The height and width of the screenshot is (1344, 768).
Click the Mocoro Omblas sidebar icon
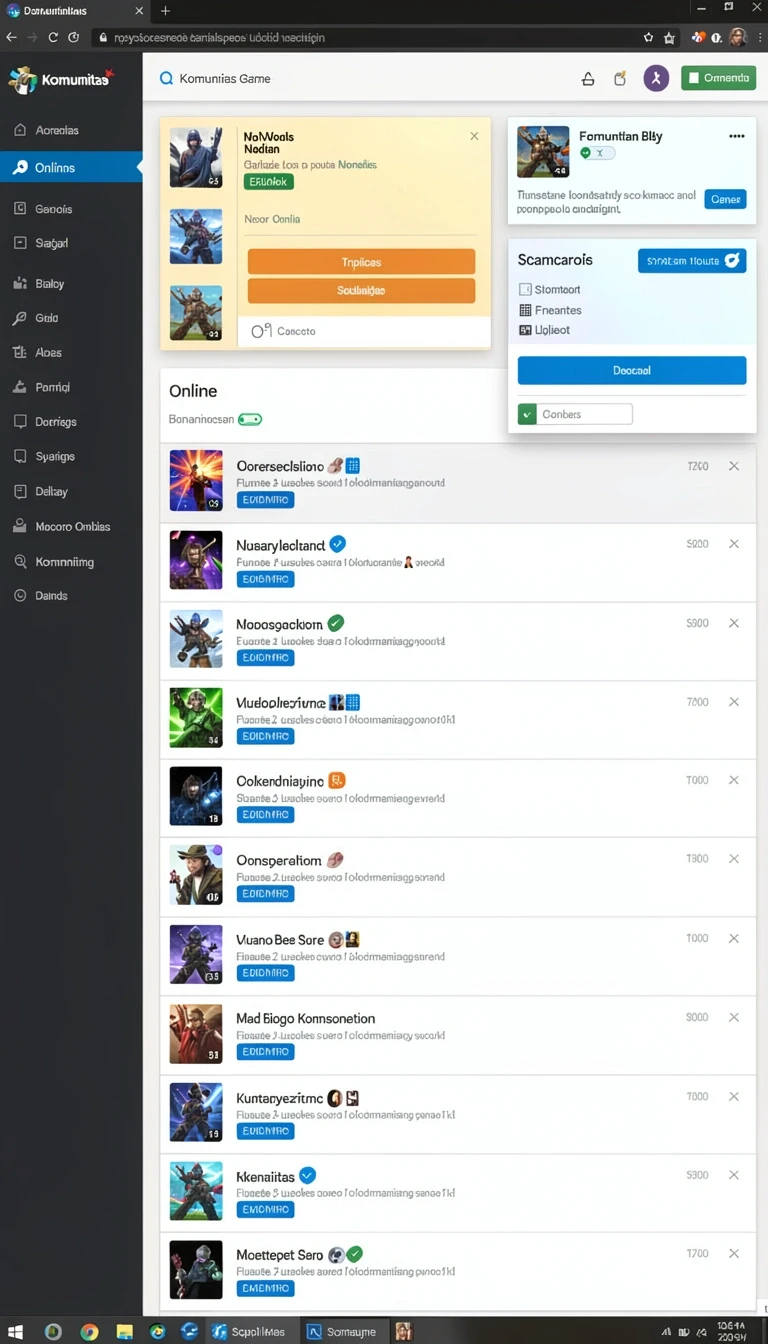(x=19, y=526)
